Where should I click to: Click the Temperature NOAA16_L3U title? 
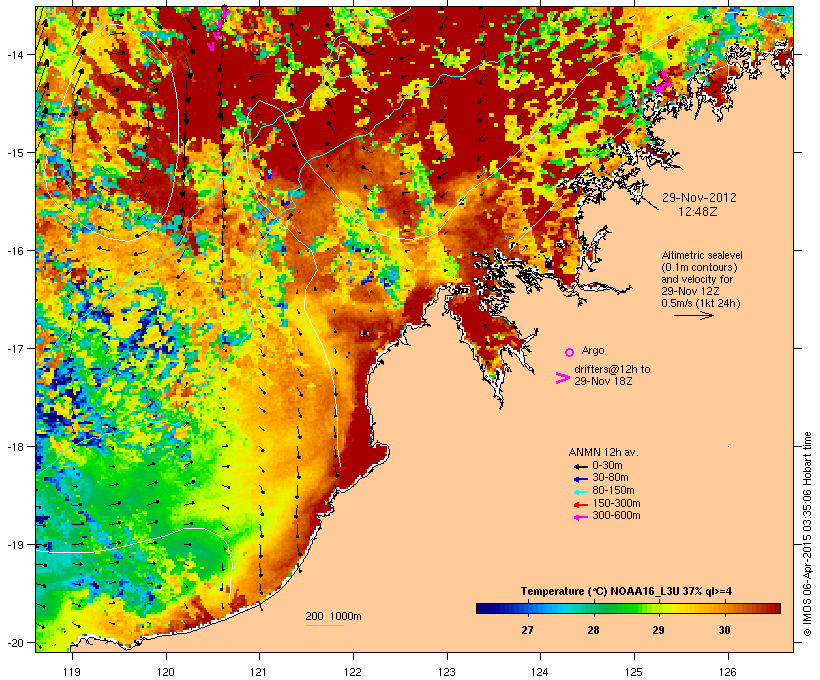(x=626, y=591)
